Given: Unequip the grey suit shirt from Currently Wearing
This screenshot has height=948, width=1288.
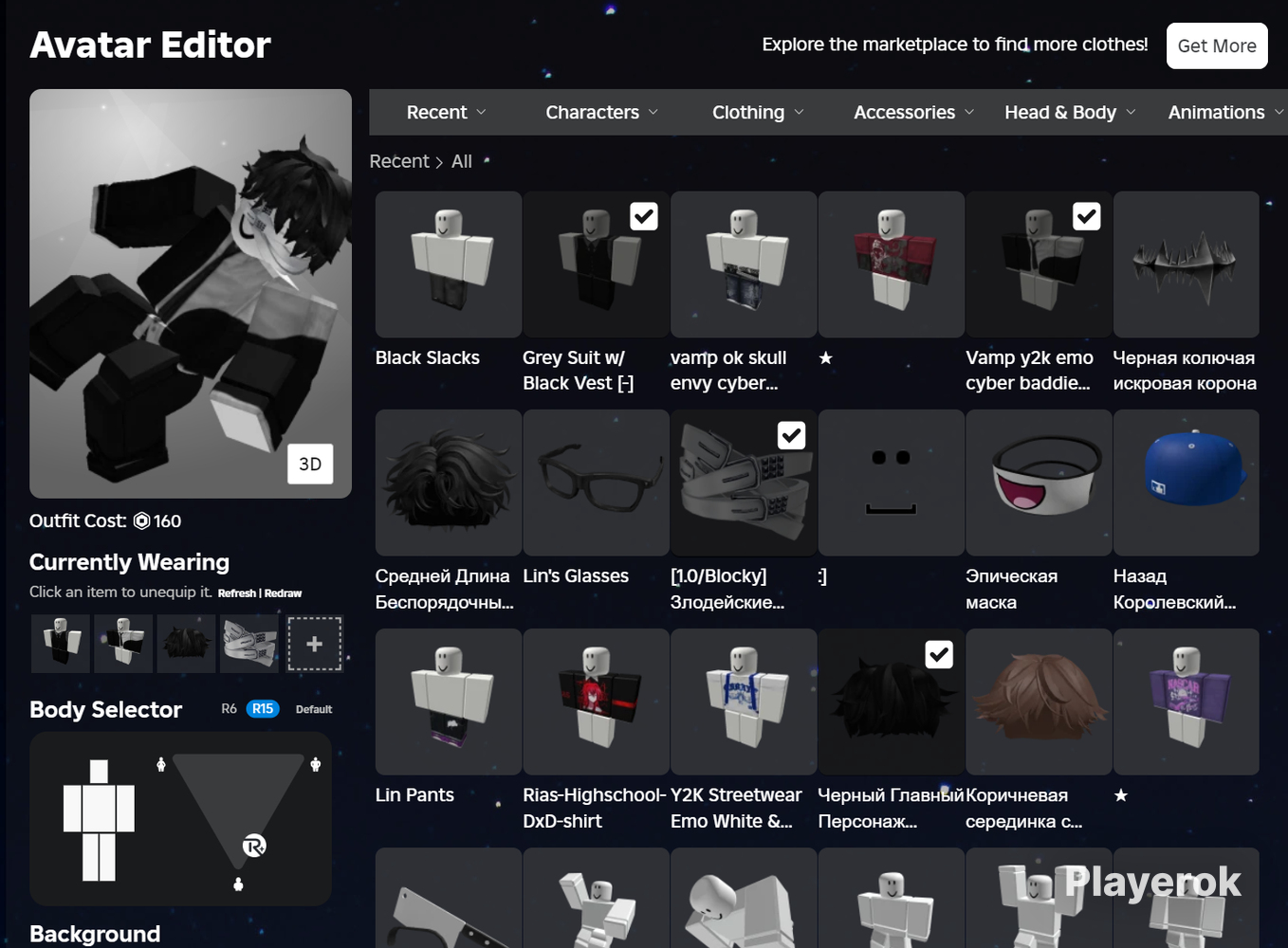Looking at the screenshot, I should coord(61,644).
